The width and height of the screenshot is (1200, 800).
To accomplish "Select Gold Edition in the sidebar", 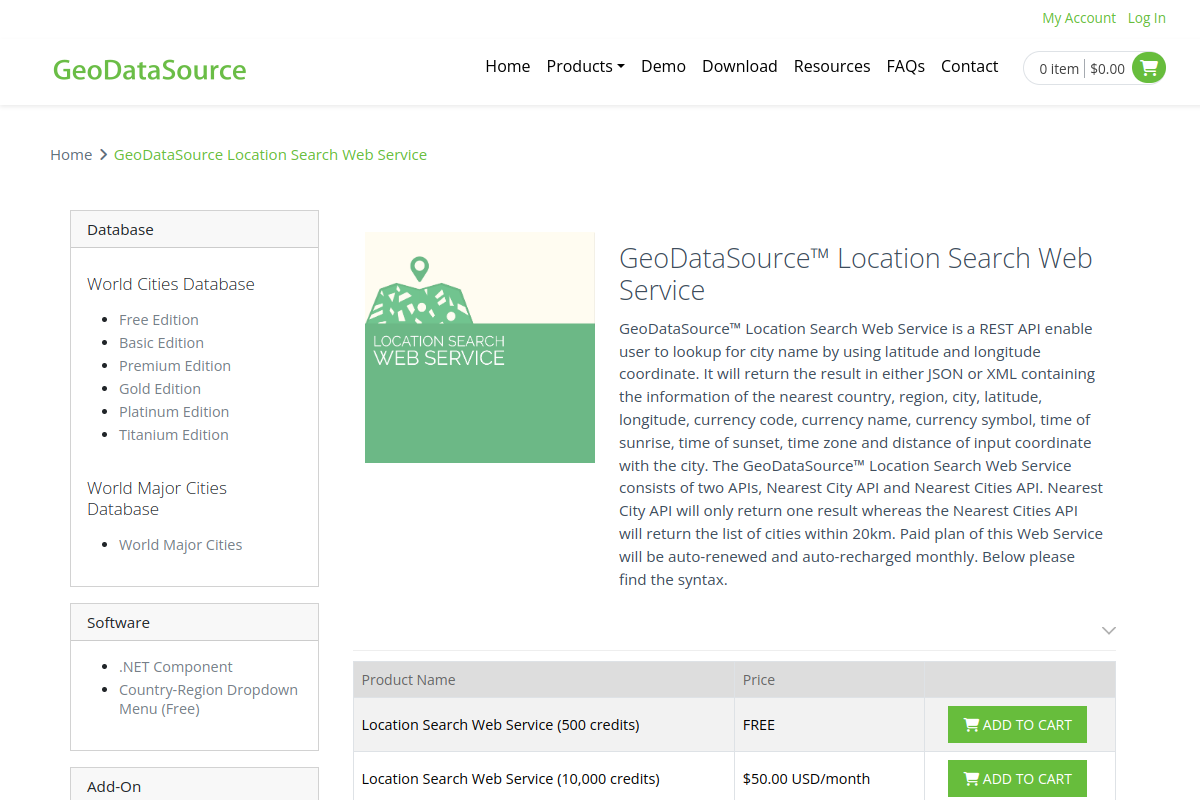I will click(160, 389).
